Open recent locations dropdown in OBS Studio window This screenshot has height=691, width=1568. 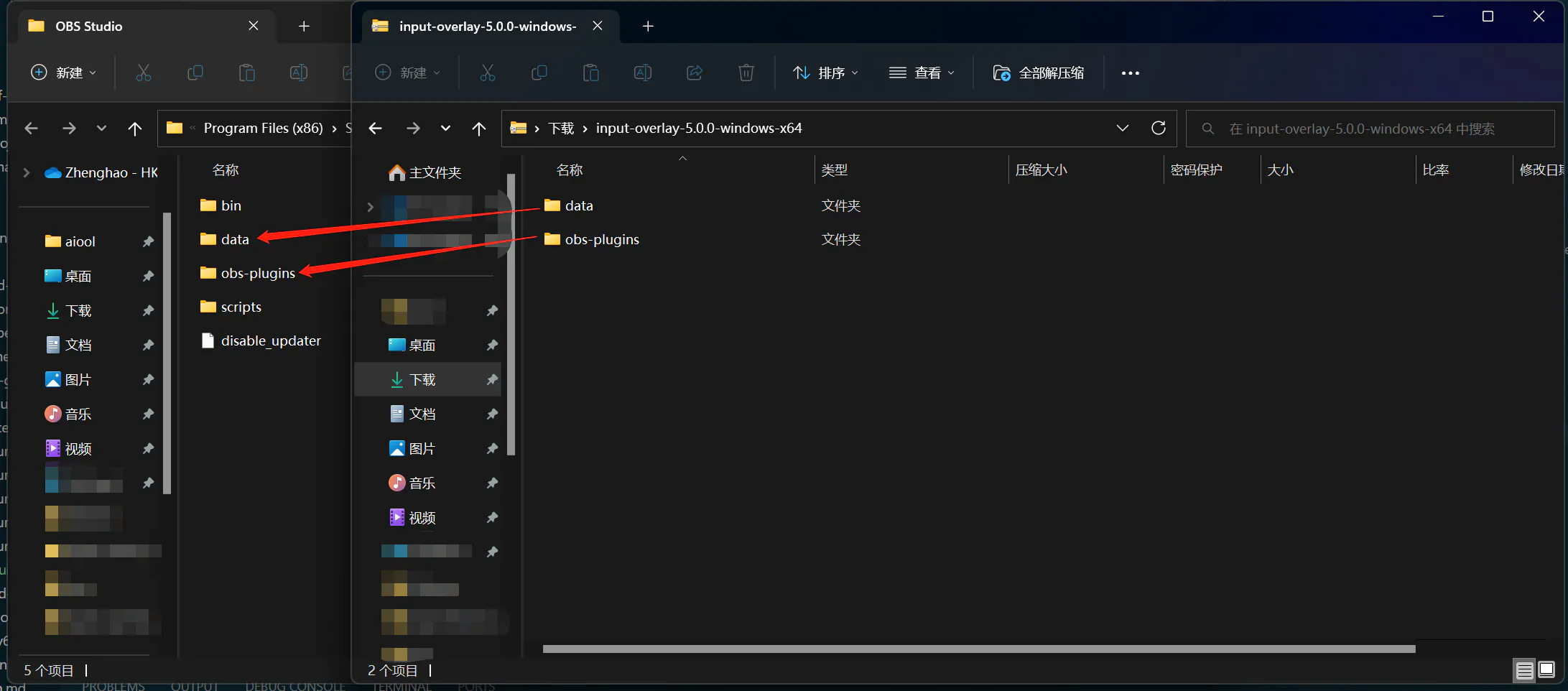tap(102, 129)
